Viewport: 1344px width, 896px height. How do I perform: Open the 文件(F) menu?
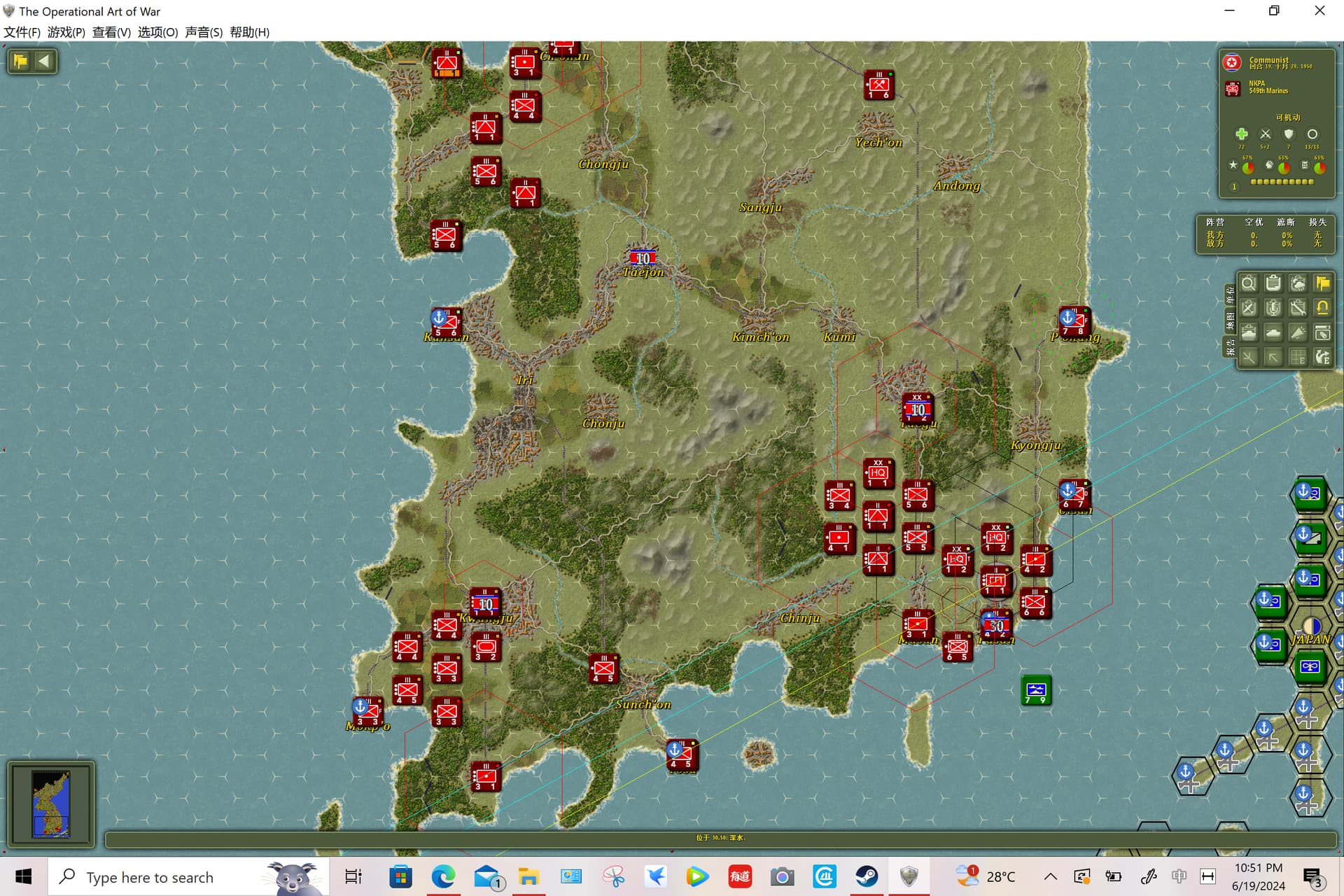[x=22, y=32]
